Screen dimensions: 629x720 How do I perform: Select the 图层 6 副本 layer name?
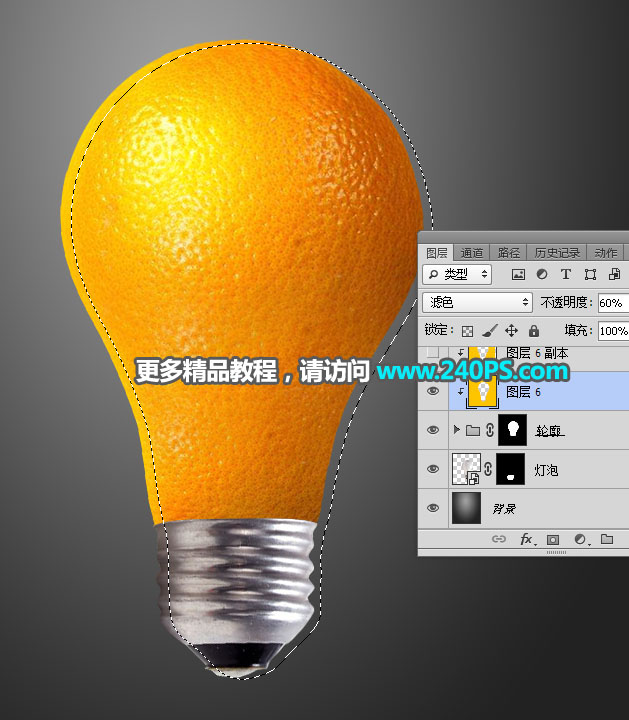coord(537,353)
